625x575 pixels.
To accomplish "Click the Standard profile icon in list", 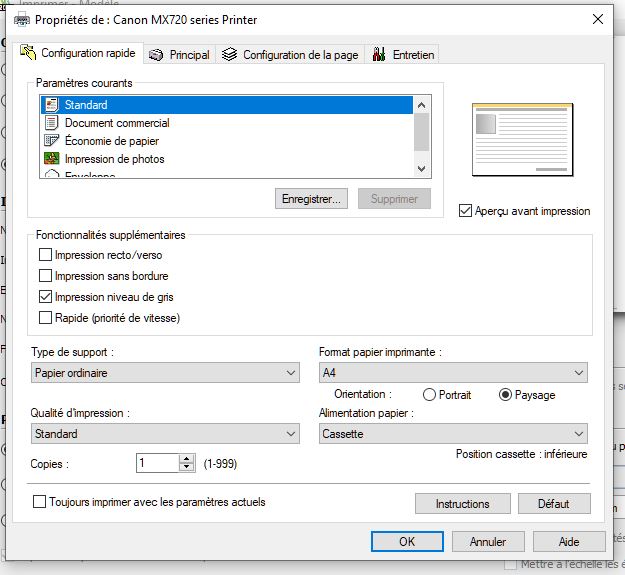I will click(52, 105).
